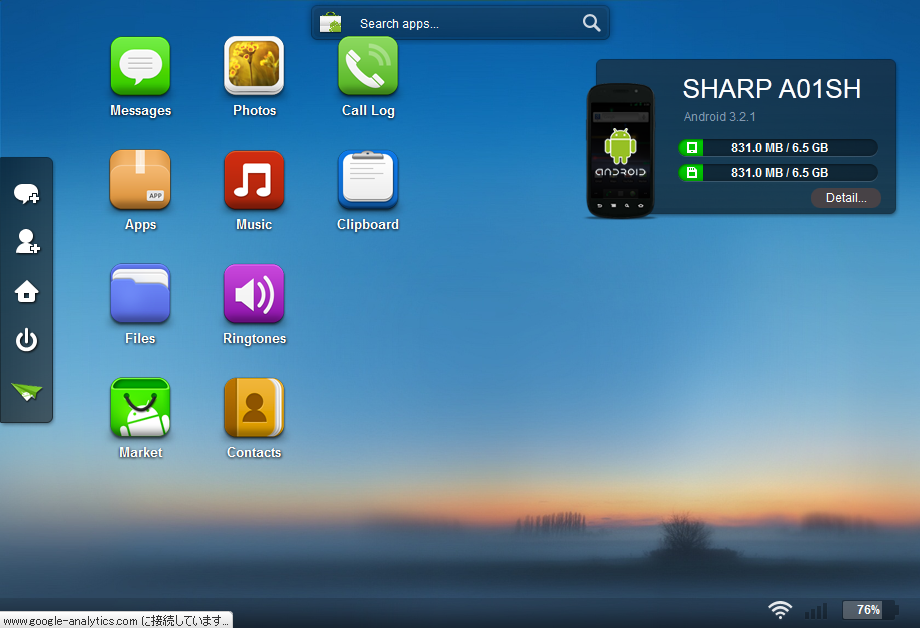Click the 76% battery indicator

click(868, 610)
